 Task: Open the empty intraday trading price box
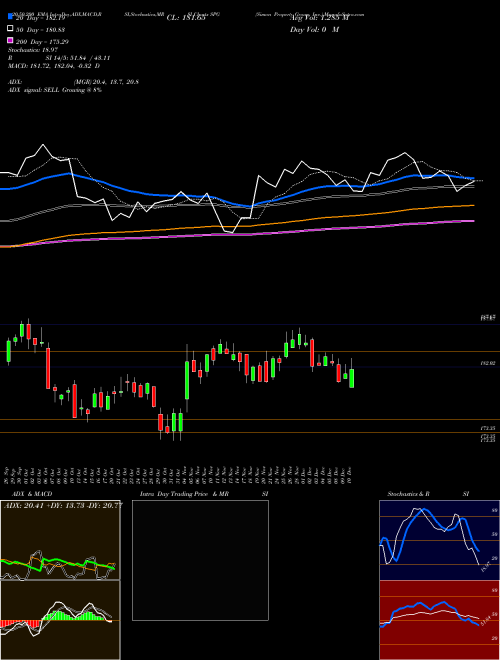[x=200, y=560]
